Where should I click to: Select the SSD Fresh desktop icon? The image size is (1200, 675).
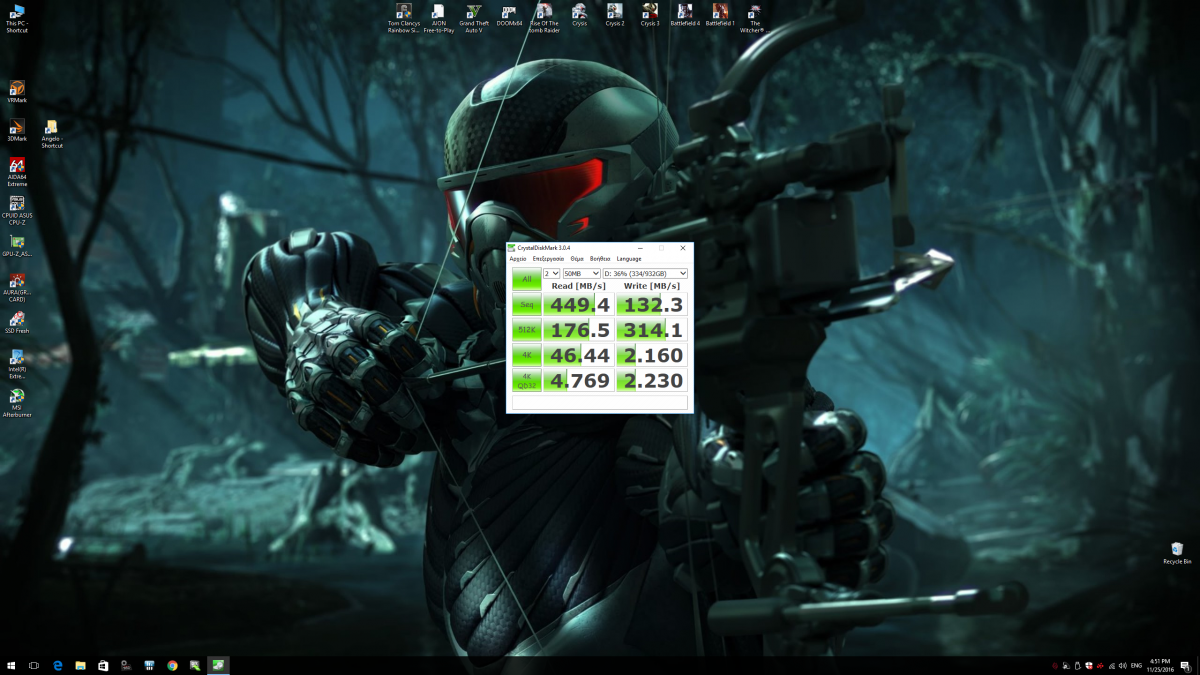point(17,323)
